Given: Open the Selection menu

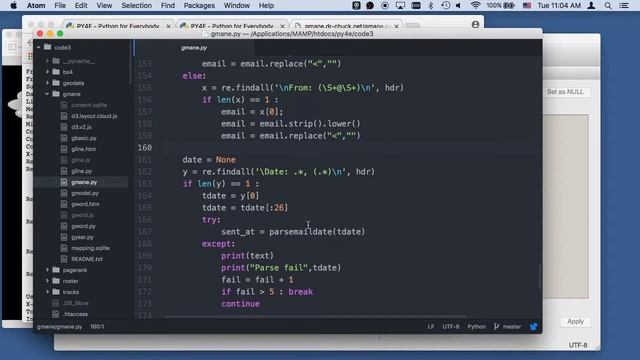Looking at the screenshot, I should coord(136,5).
